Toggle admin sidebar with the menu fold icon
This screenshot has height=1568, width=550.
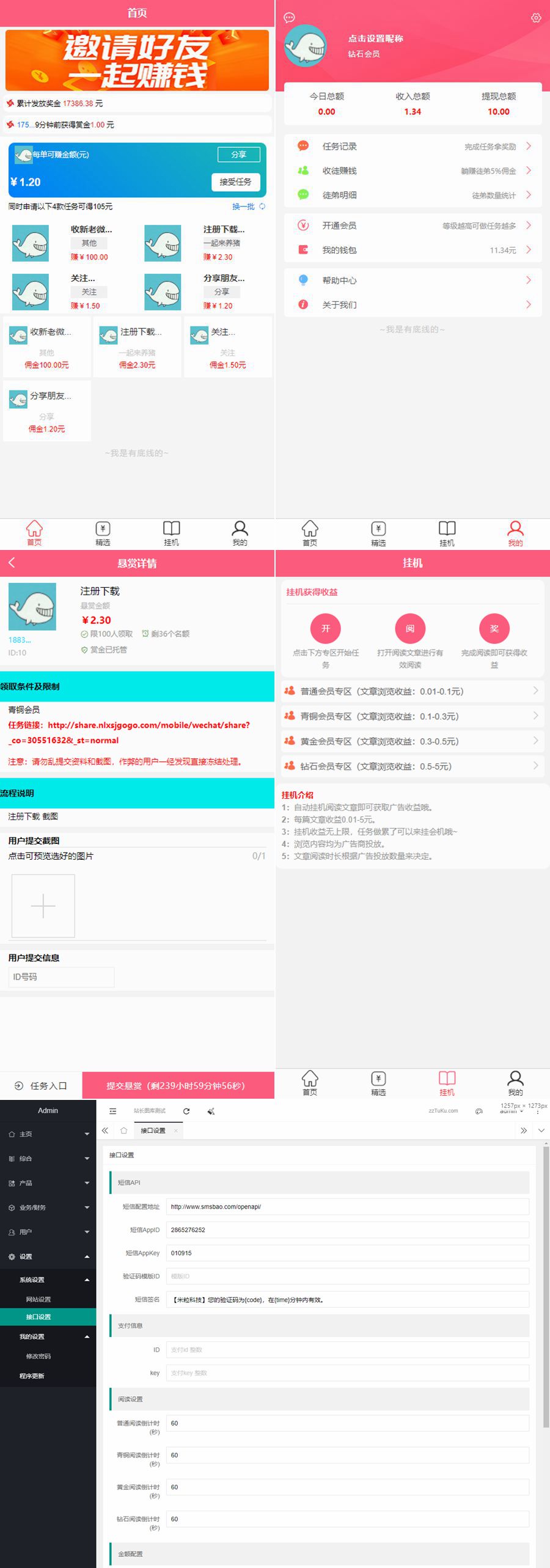pos(112,1111)
